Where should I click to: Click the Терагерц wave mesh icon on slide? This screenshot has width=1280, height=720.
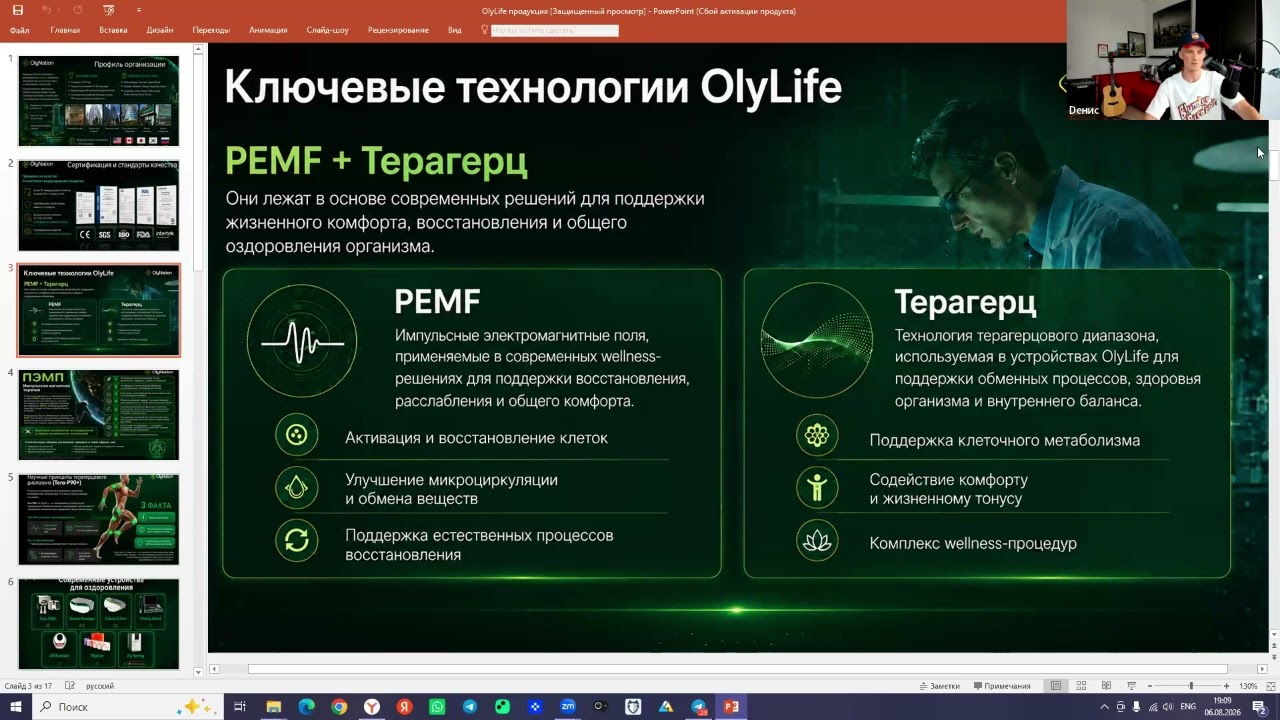pos(817,339)
